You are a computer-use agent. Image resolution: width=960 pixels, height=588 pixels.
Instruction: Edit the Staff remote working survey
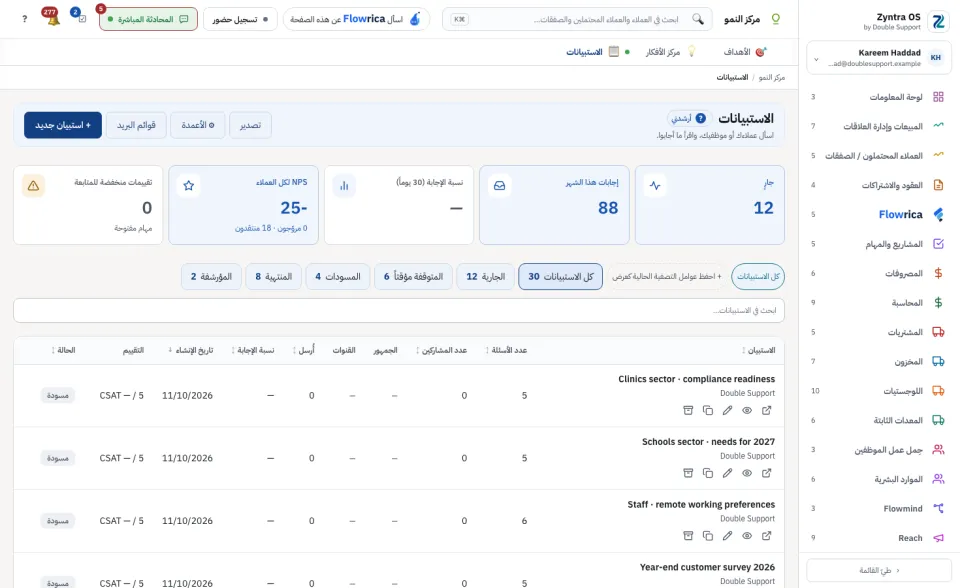[727, 535]
